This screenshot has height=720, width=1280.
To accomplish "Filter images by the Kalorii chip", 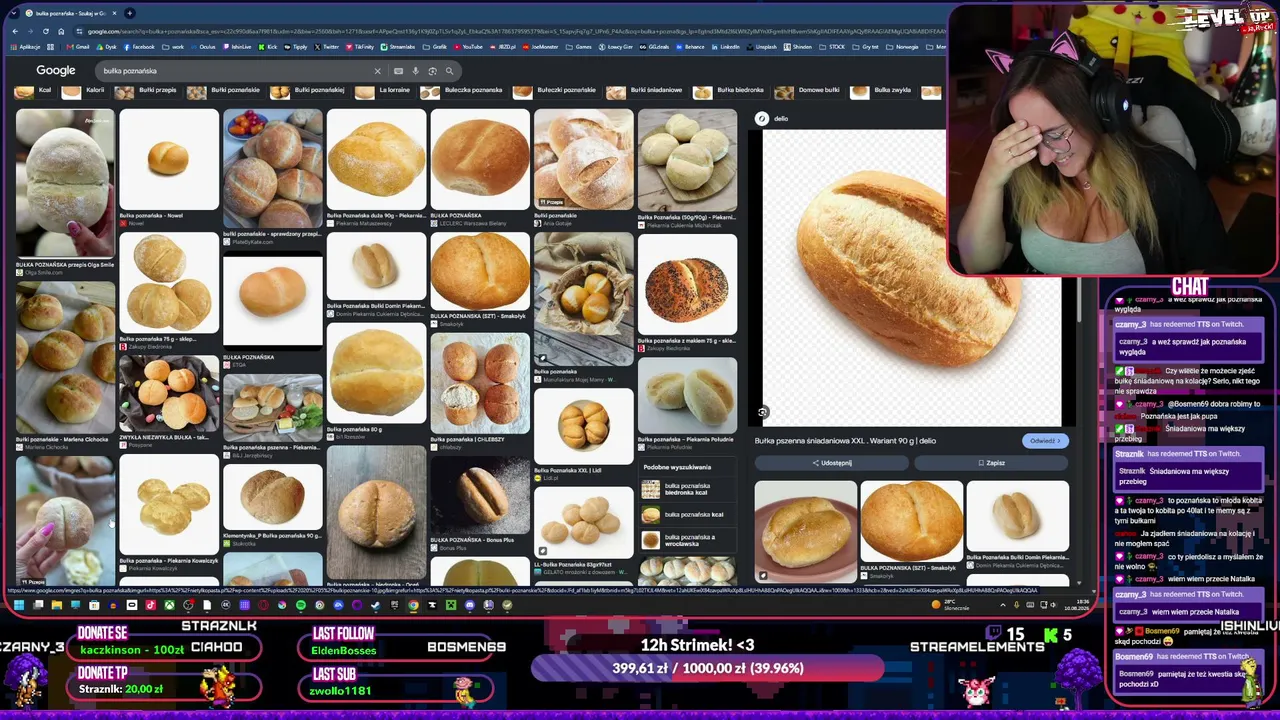I will point(84,91).
